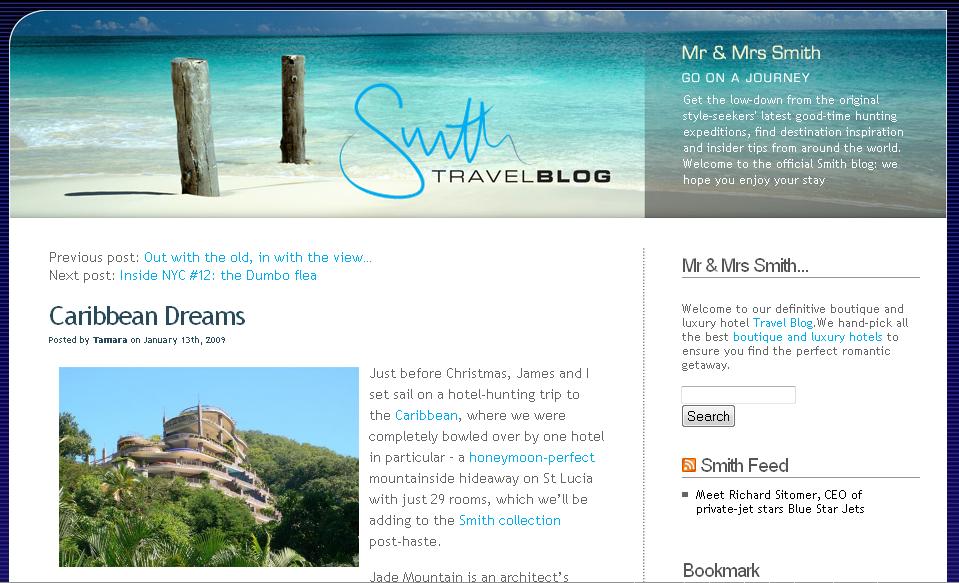Click the Smith Travel Blog logo
959x583 pixels.
click(475, 142)
